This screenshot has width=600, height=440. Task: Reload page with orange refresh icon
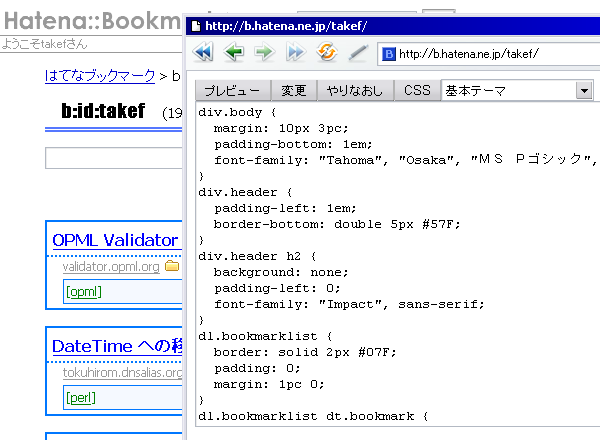point(327,52)
